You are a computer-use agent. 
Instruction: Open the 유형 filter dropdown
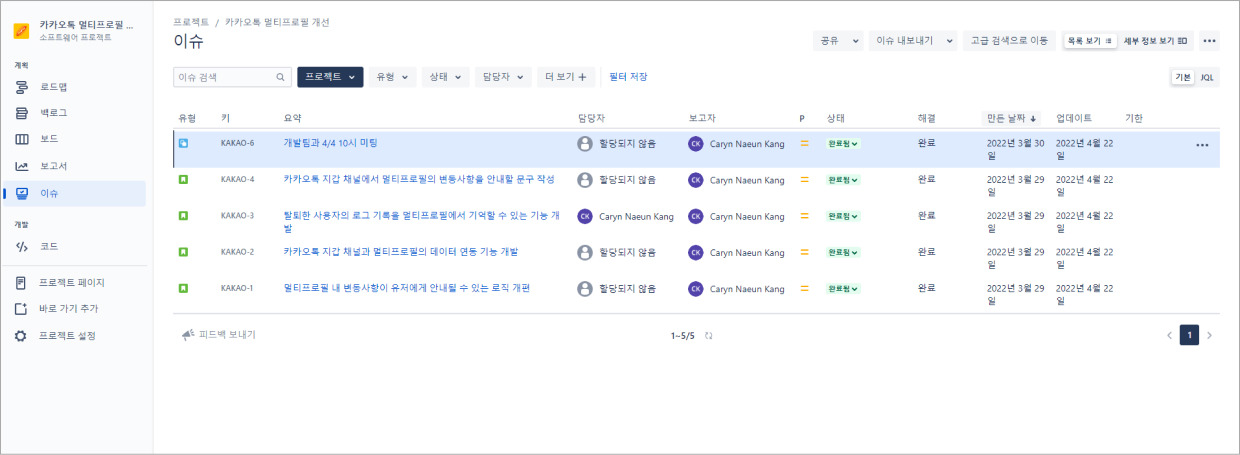click(392, 77)
